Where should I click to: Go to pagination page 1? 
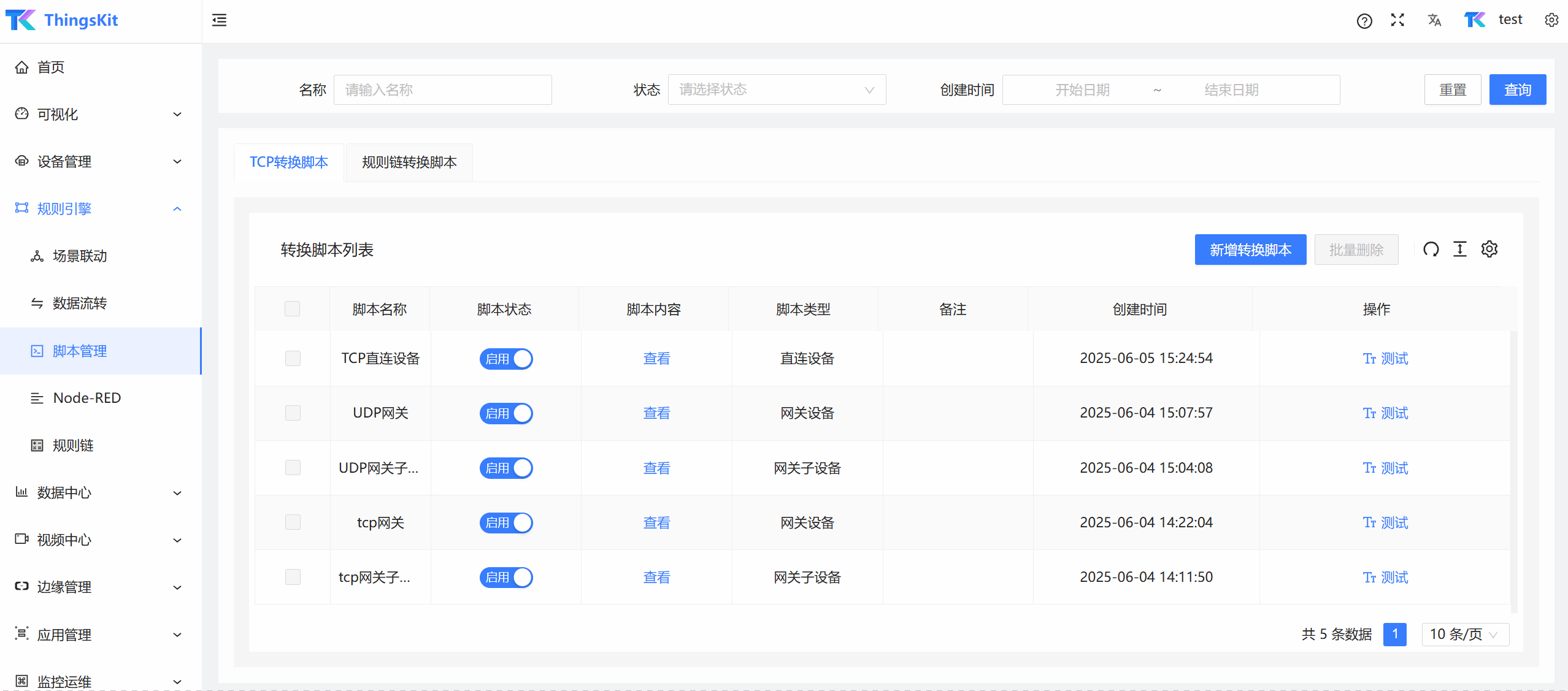click(1395, 634)
